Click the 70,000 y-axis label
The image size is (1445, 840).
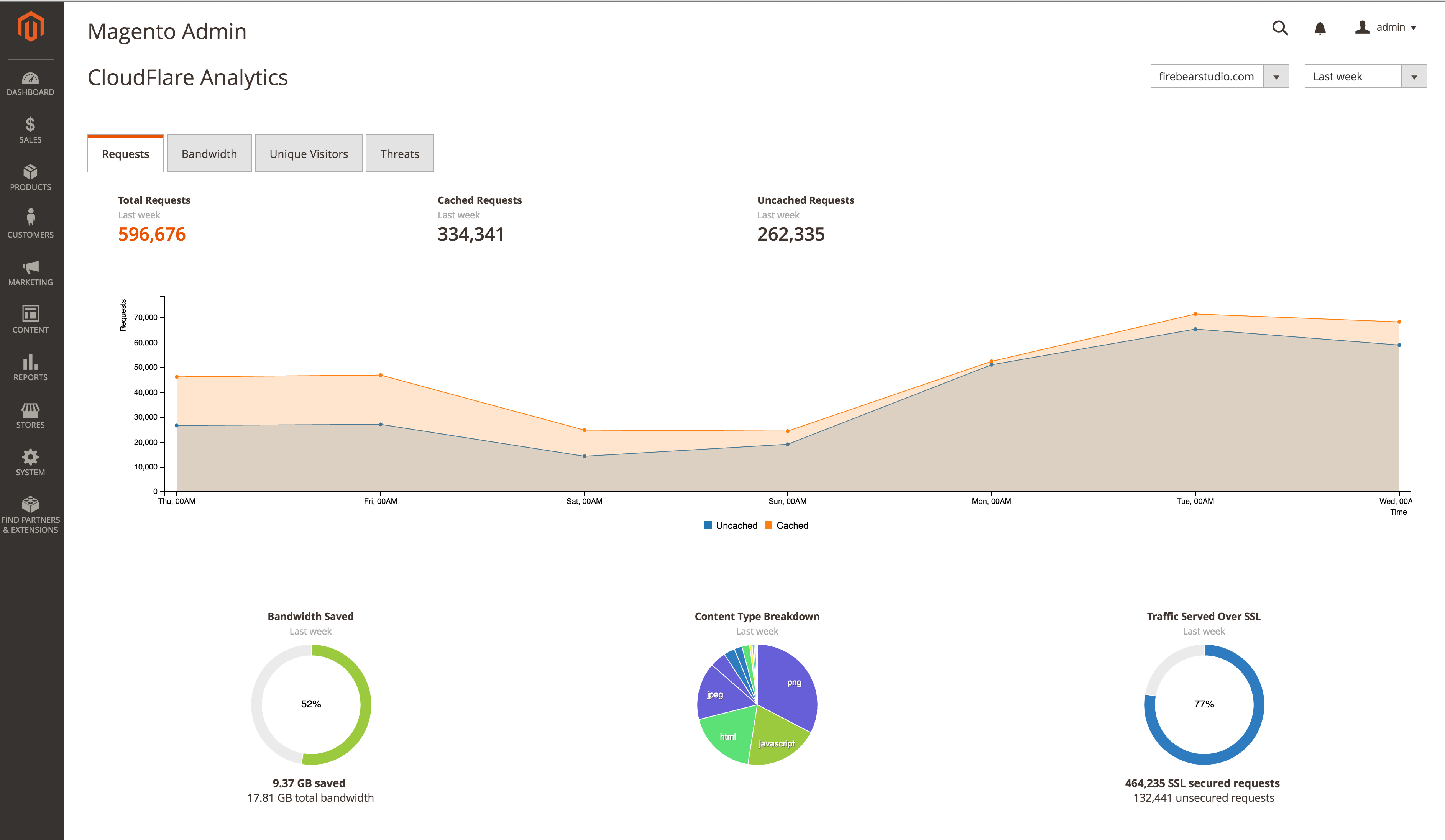146,318
